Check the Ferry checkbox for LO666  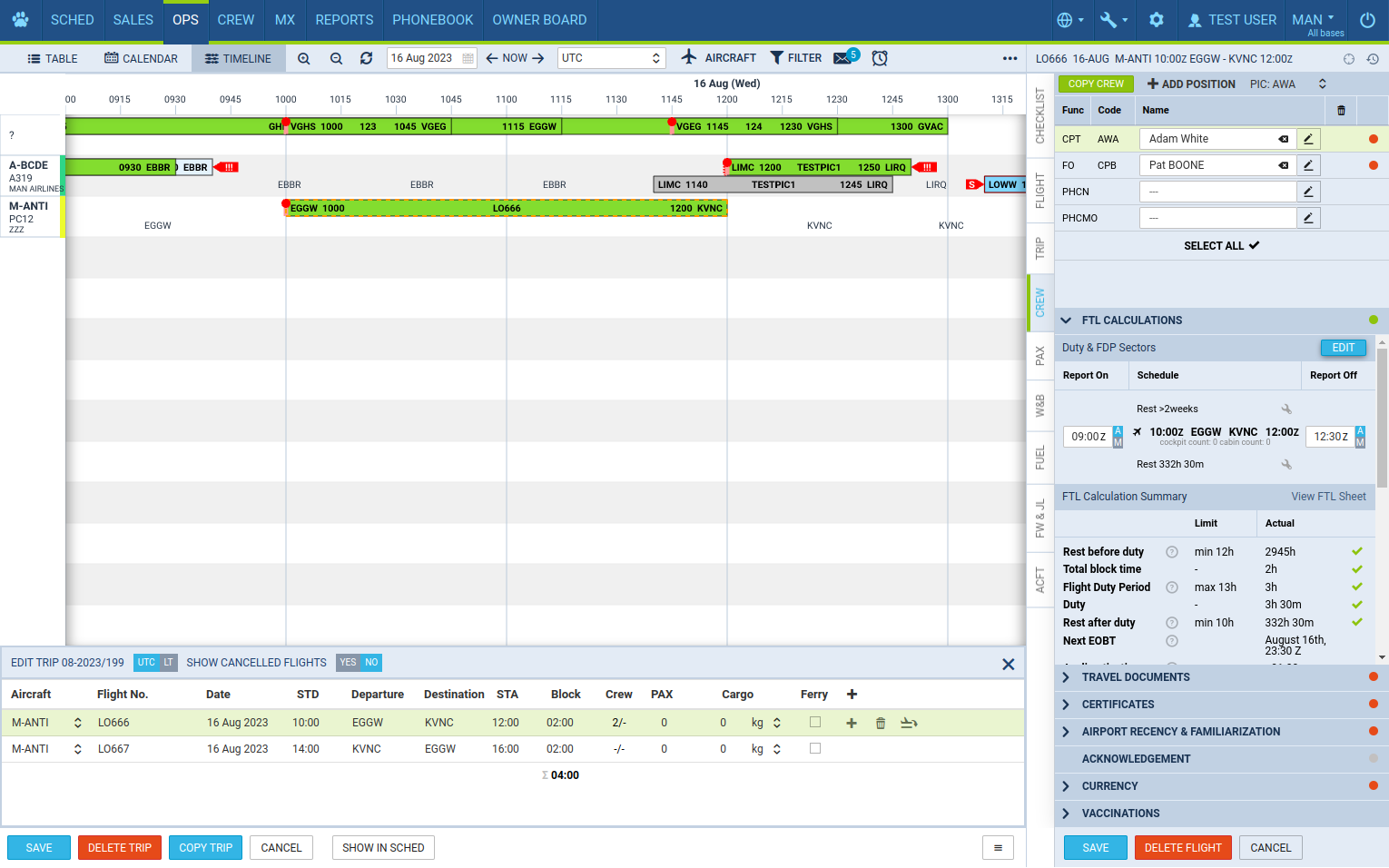tap(815, 723)
